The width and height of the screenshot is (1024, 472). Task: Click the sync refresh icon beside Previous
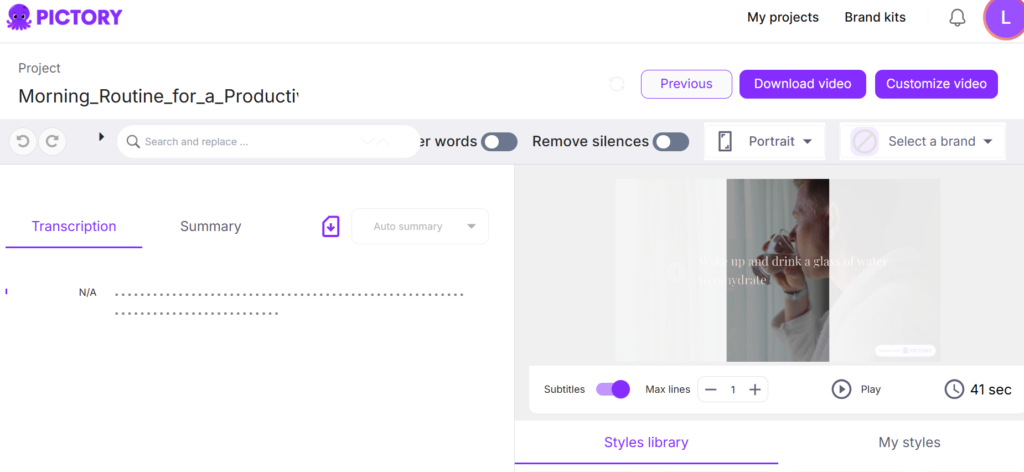coord(617,84)
